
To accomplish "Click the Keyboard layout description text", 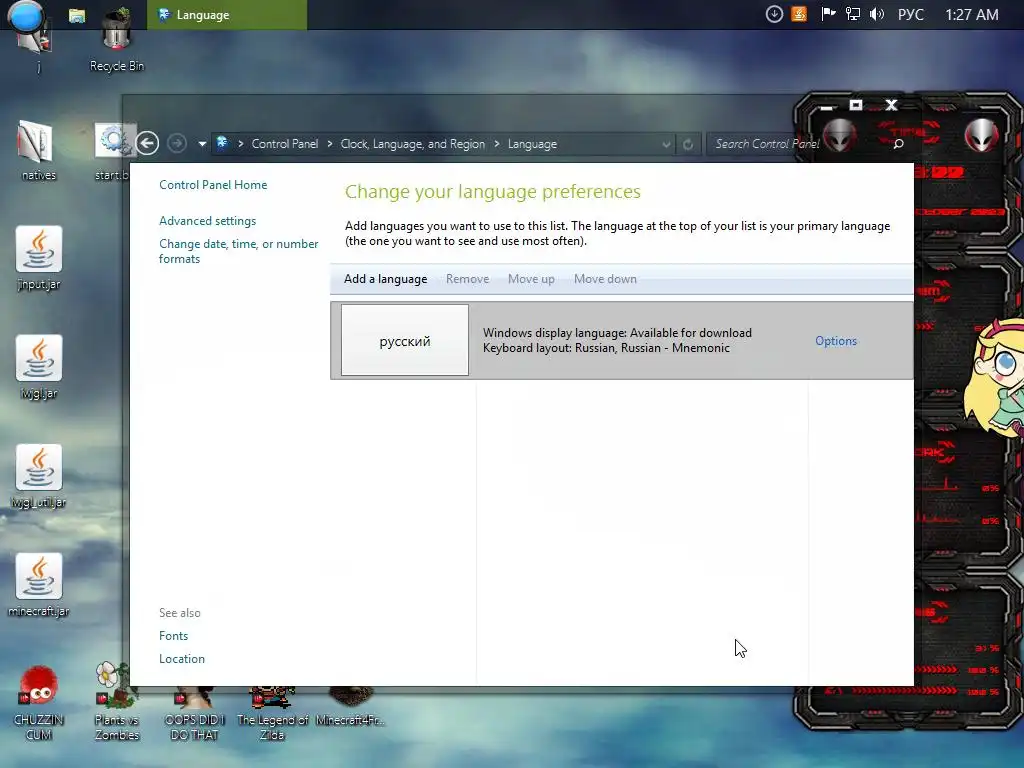I will click(606, 348).
